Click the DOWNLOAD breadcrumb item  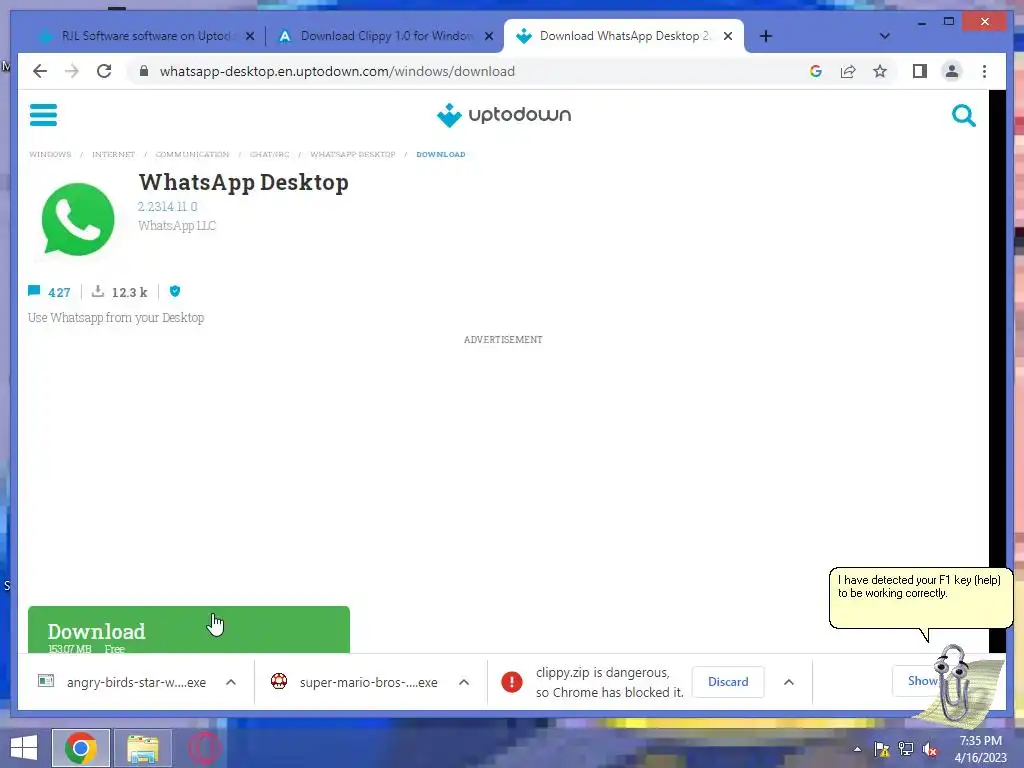pos(441,155)
